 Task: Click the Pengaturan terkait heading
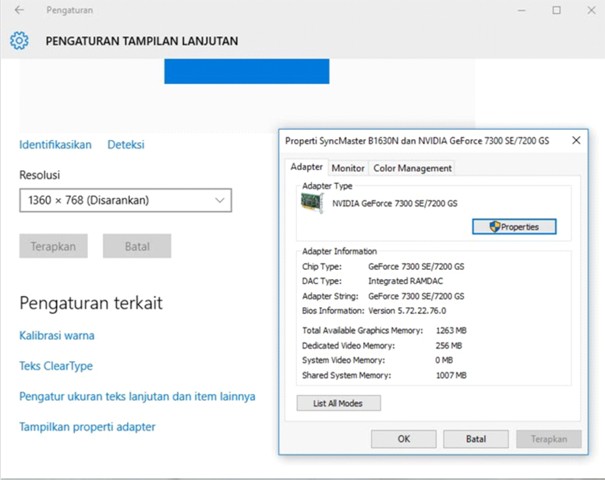click(x=91, y=303)
